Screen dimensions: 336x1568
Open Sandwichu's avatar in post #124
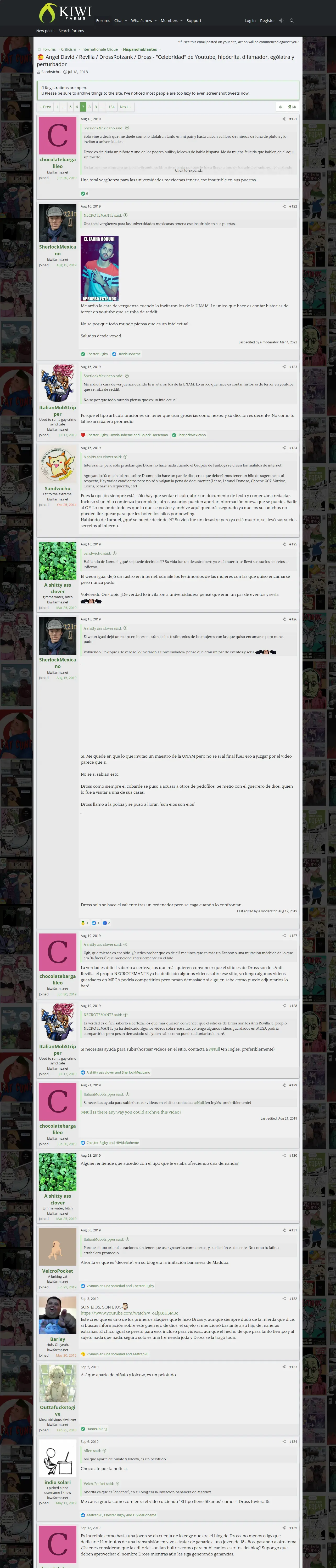[57, 464]
